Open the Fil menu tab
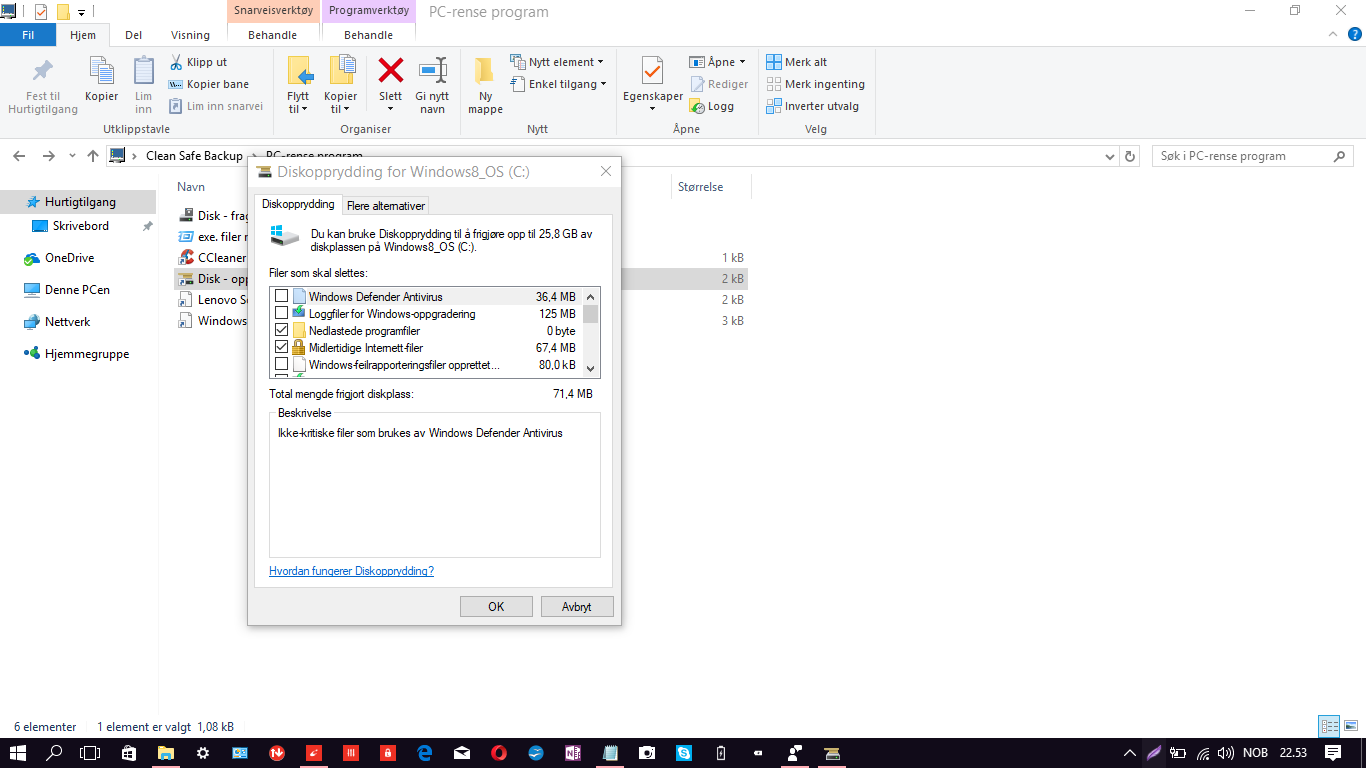The width and height of the screenshot is (1366, 768). coord(28,35)
